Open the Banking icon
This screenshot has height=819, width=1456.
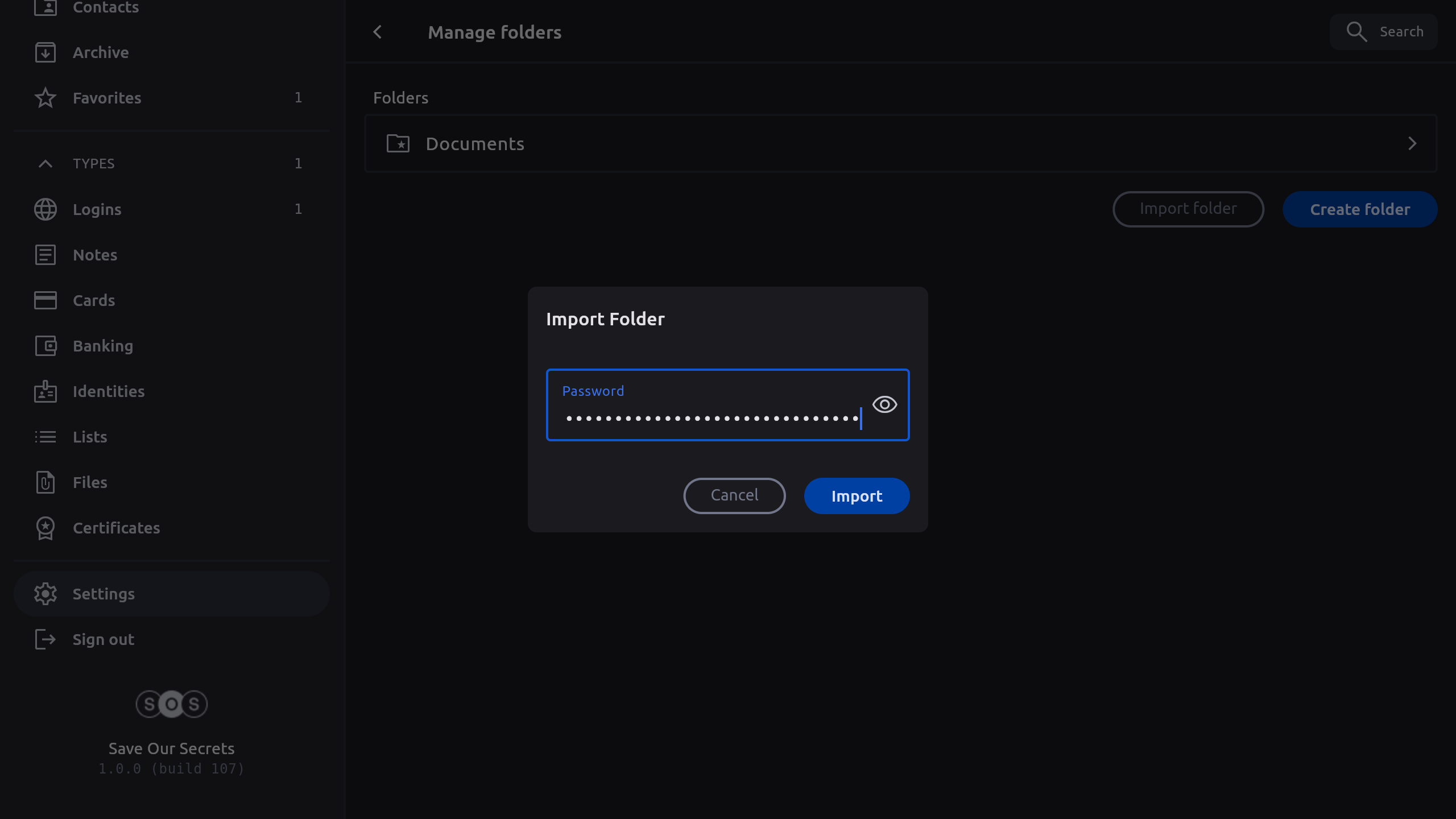45,346
